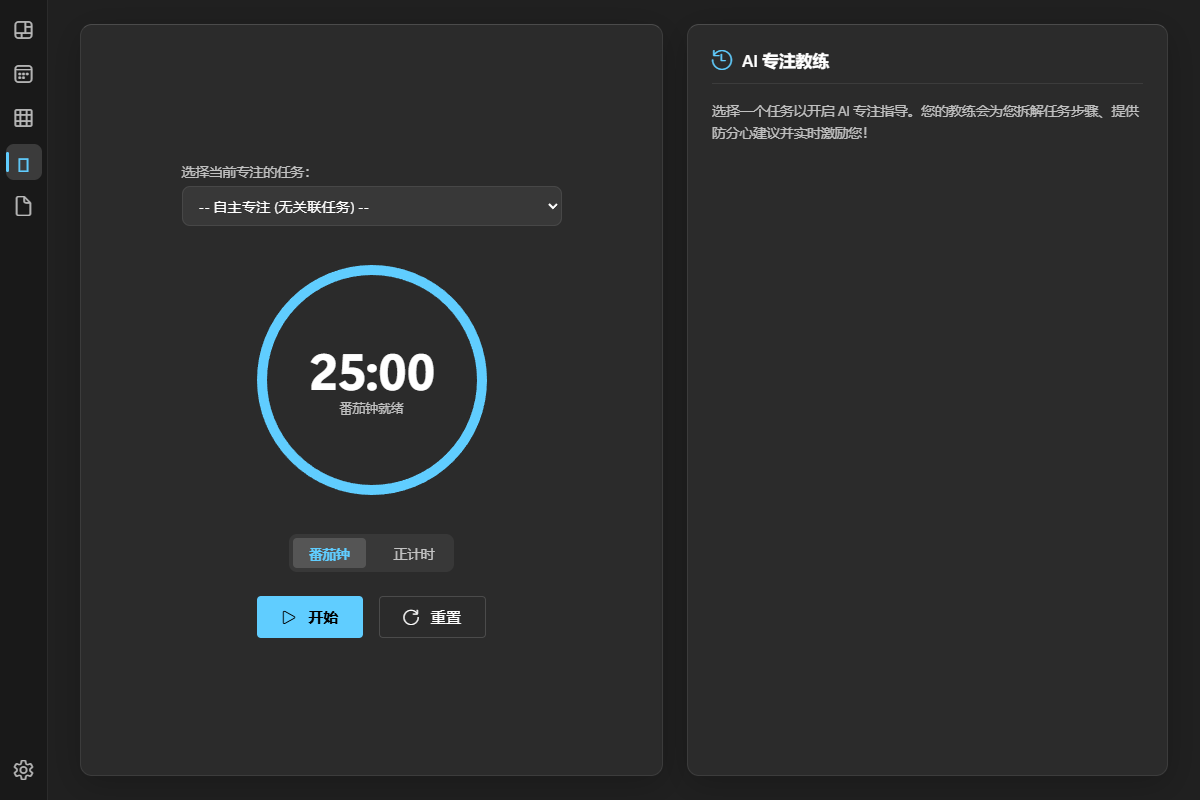Click the AI 专注教练 panel heading
The width and height of the screenshot is (1200, 800).
pyautogui.click(x=785, y=61)
